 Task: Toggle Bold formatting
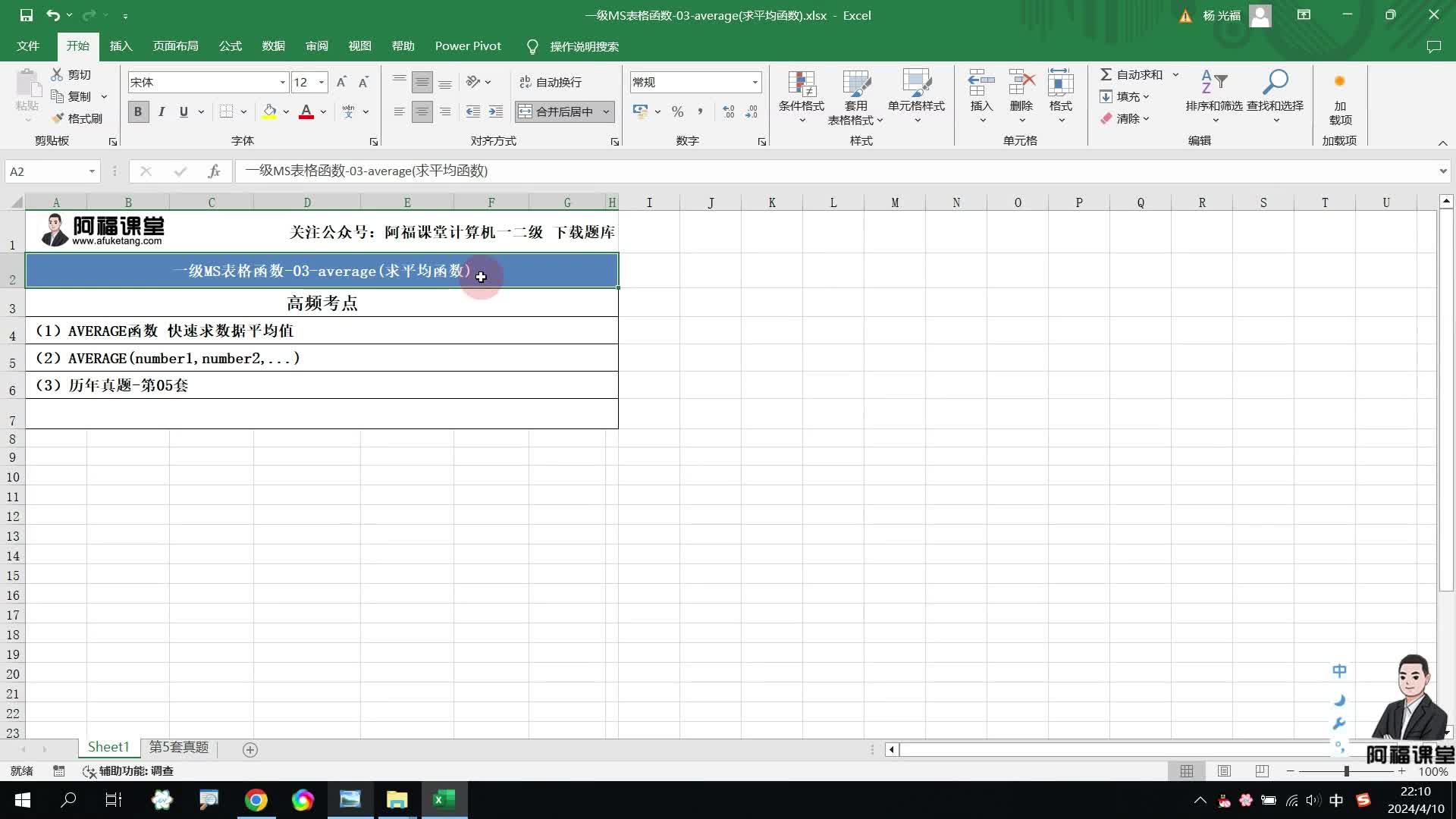[138, 111]
